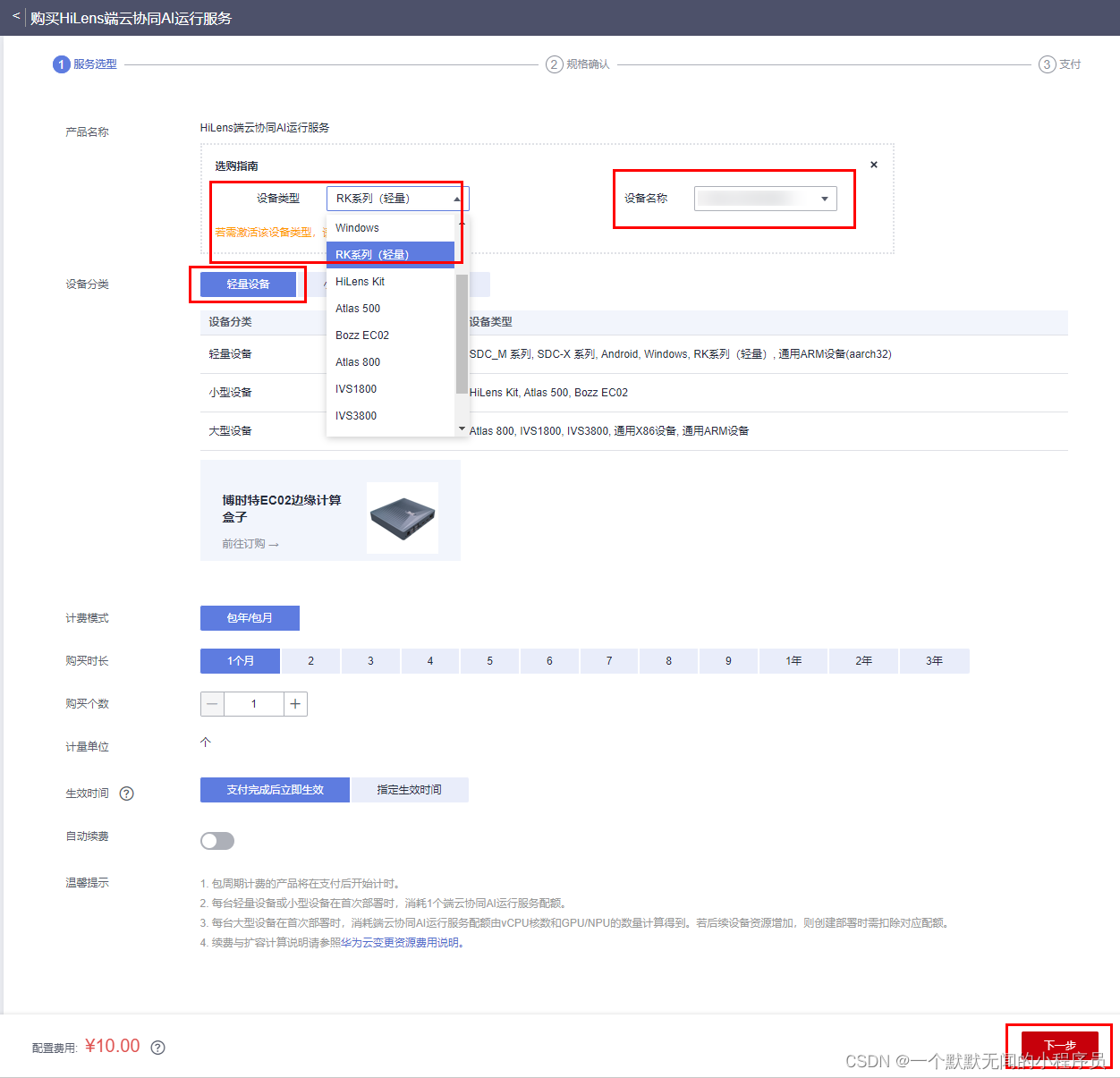The width and height of the screenshot is (1120, 1078).
Task: Select the 3年 purchase duration
Action: coord(934,660)
